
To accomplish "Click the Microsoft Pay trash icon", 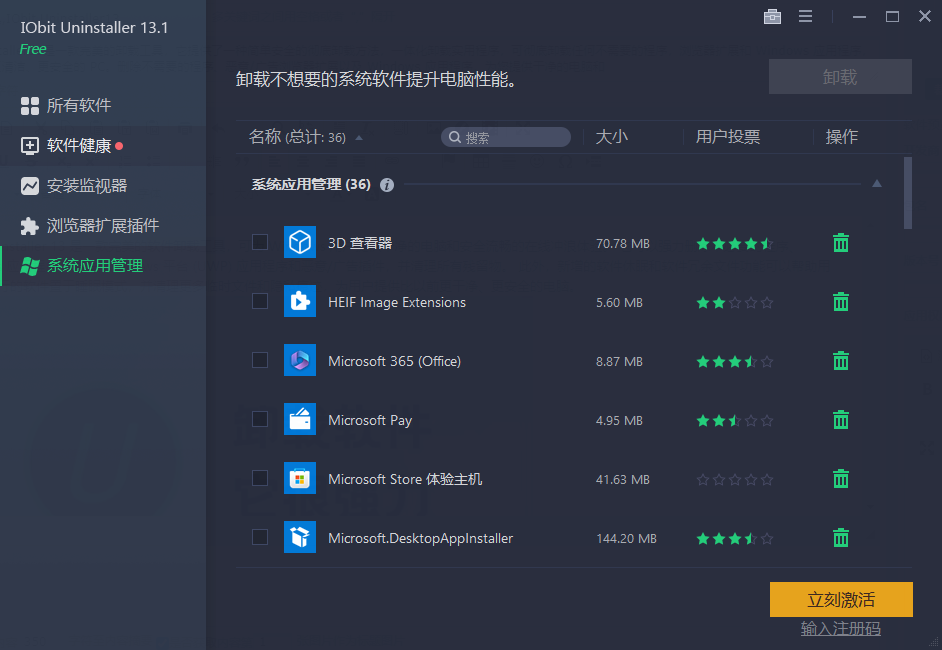I will 840,419.
